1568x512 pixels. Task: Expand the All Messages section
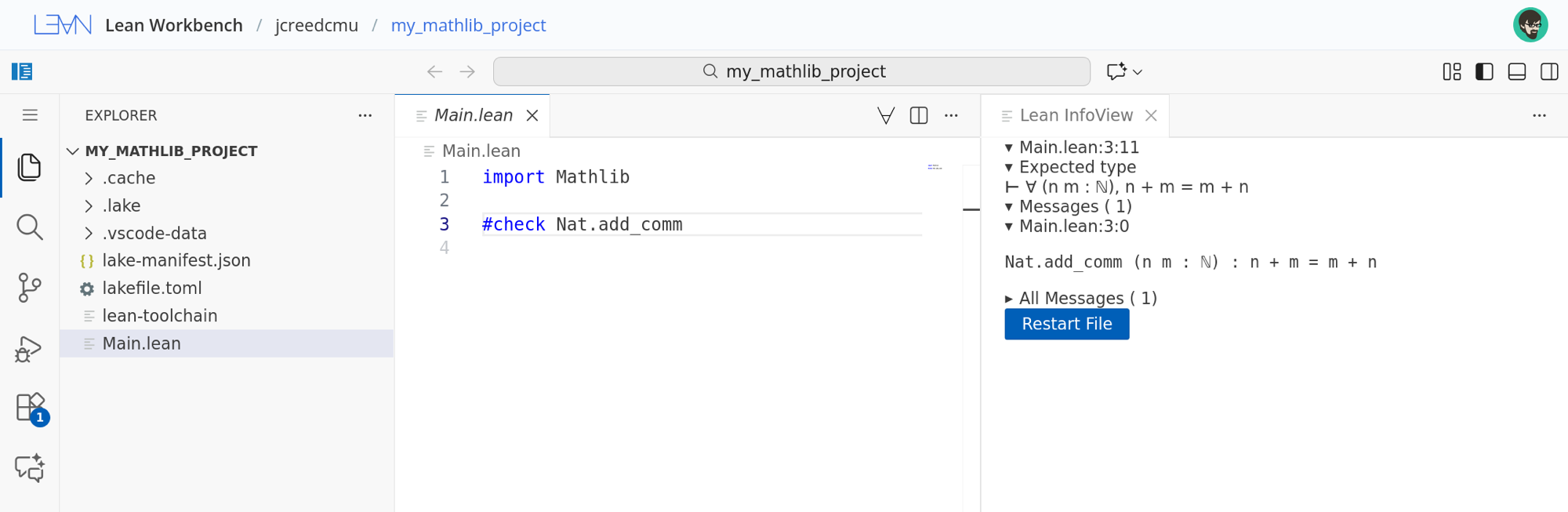click(1080, 298)
